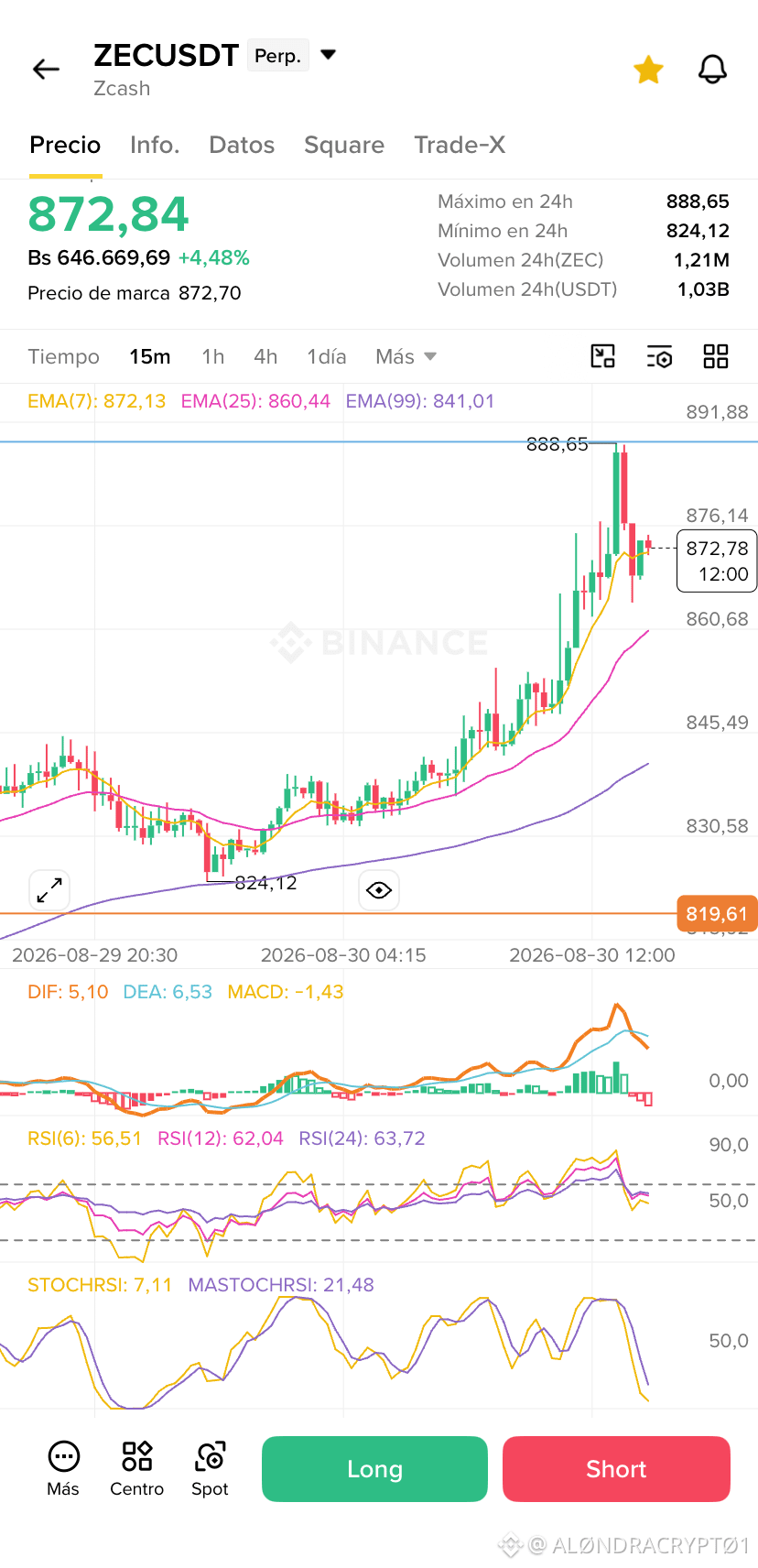Click the EMA(25): 860,44 label
This screenshot has width=758, height=1568.
click(255, 401)
